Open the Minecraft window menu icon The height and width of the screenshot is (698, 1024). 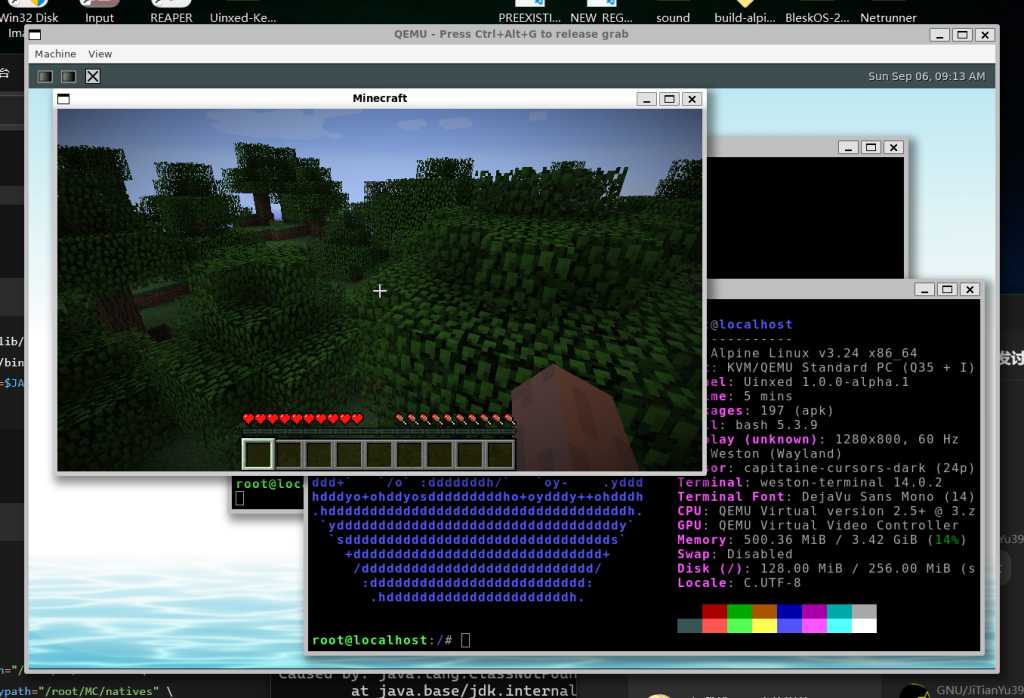pos(63,99)
